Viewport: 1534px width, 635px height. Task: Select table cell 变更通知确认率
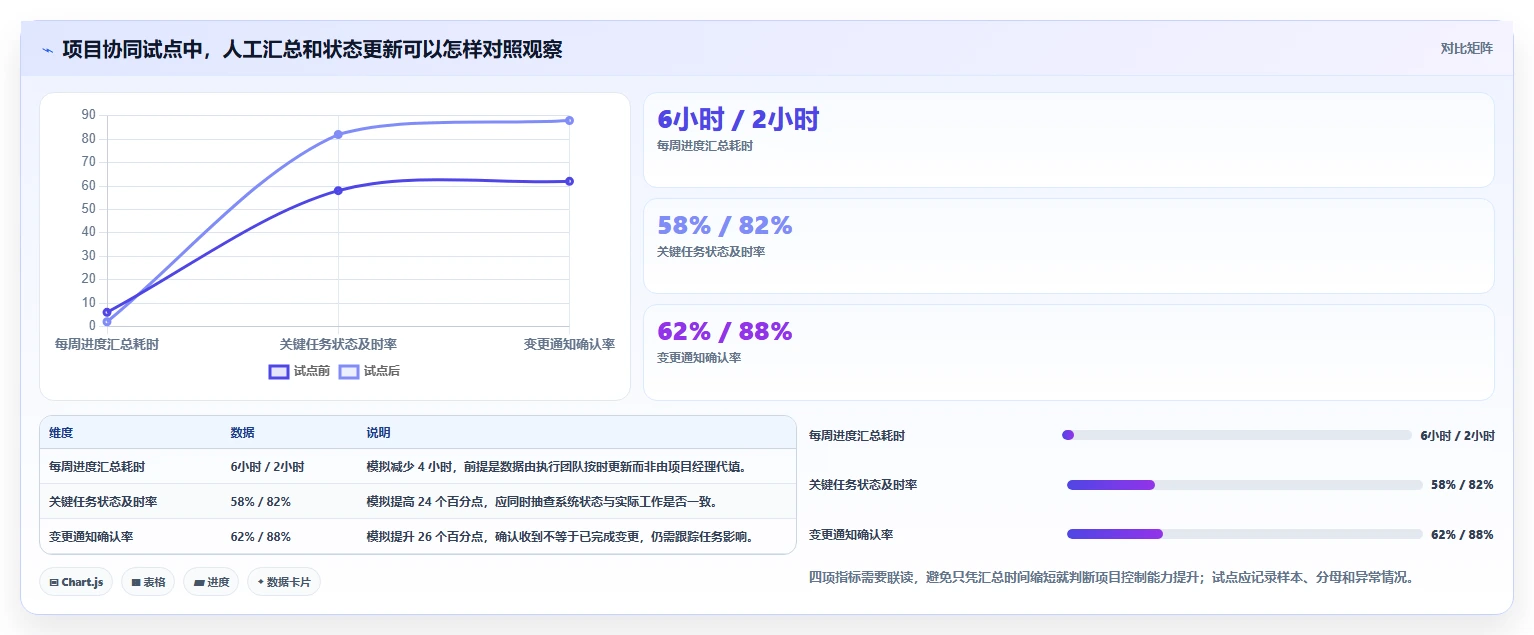tap(91, 537)
